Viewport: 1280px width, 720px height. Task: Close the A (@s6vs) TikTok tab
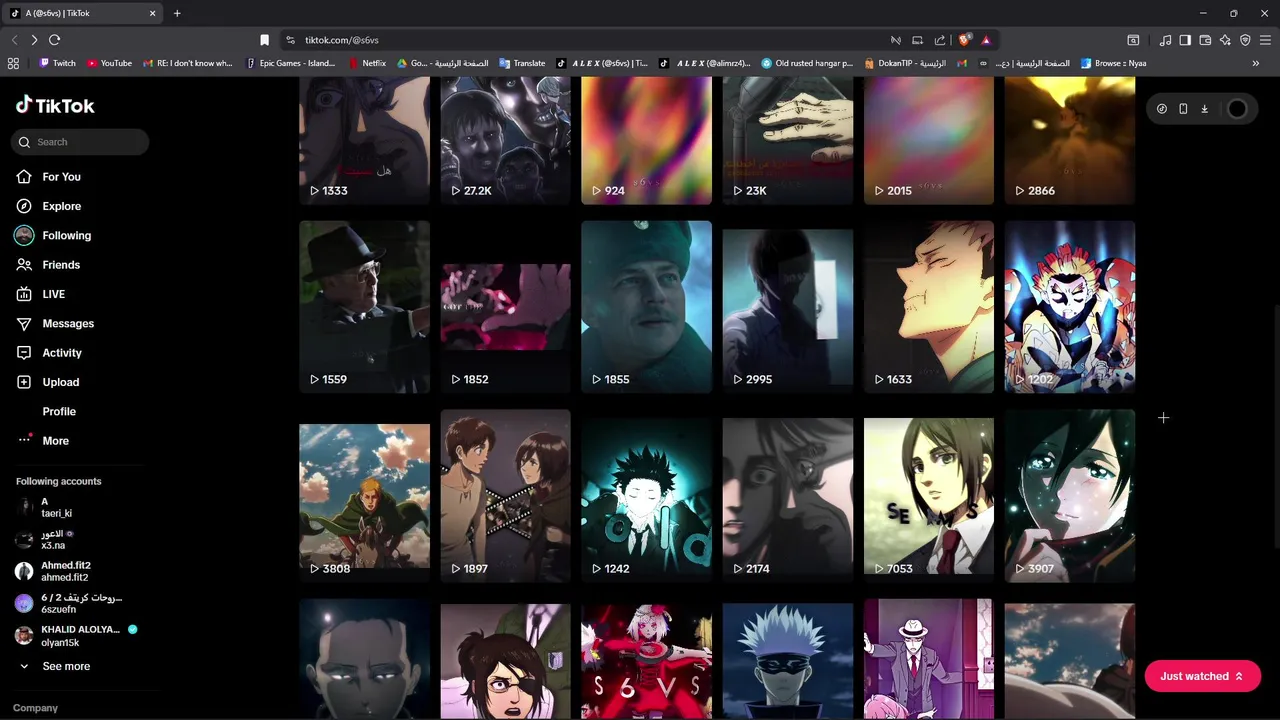coord(153,13)
